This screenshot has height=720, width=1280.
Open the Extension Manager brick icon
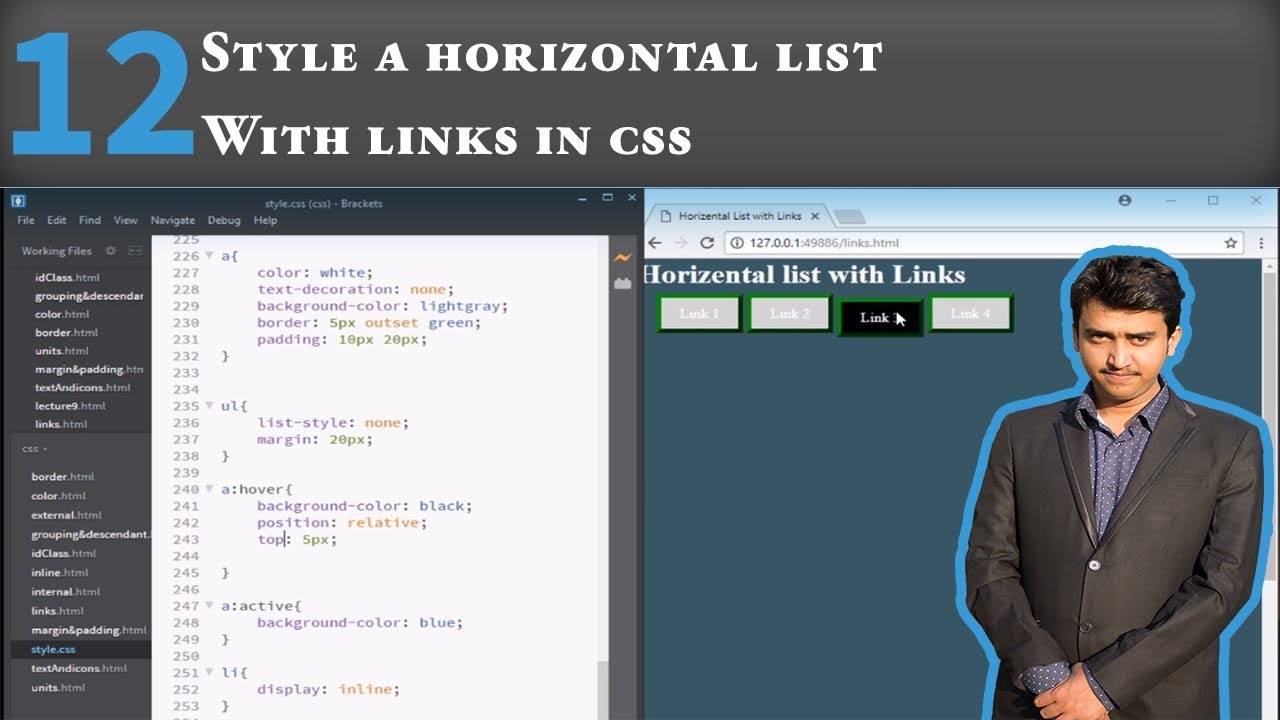click(x=623, y=284)
